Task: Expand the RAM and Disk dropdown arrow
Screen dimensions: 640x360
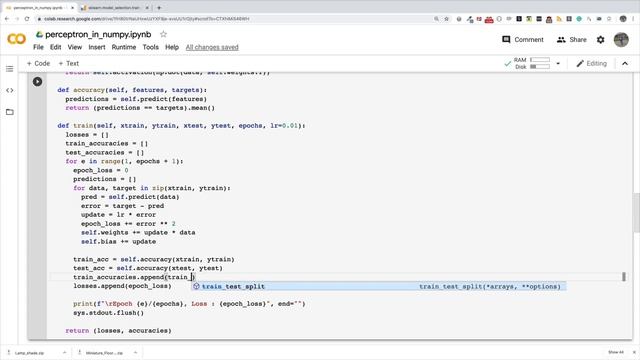Action: tap(558, 64)
